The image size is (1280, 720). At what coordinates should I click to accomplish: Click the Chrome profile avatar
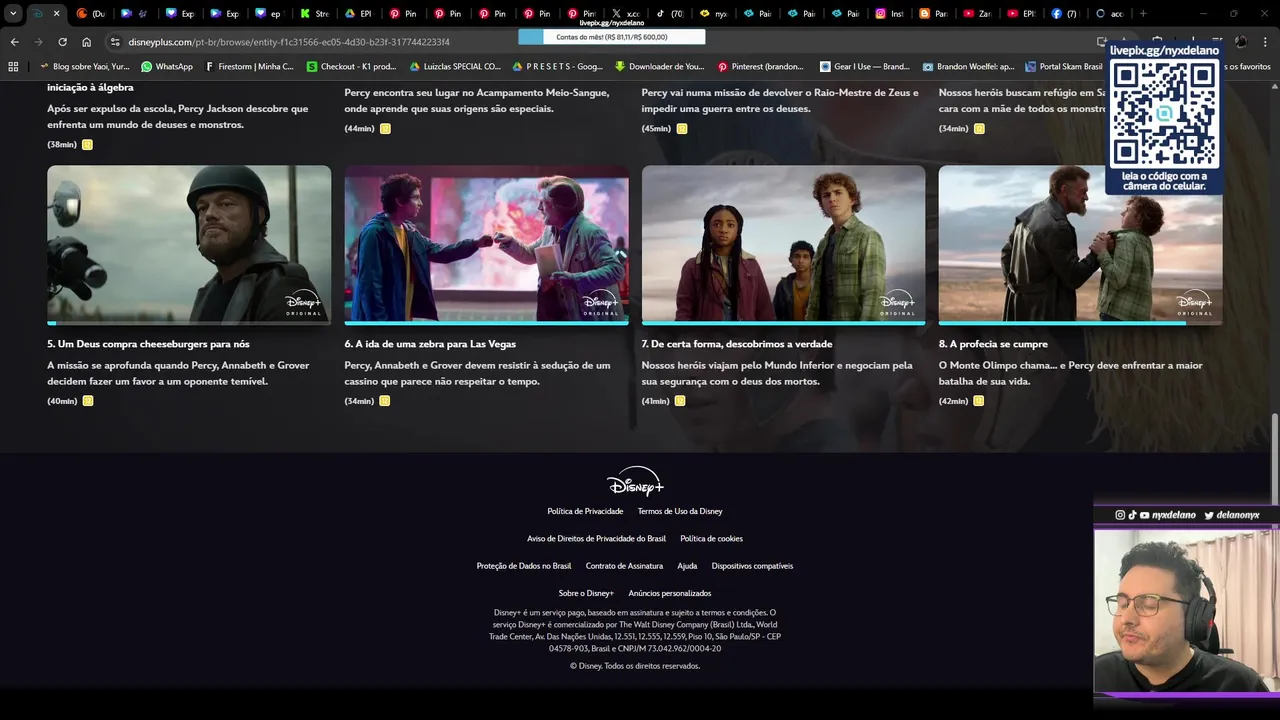(x=1241, y=42)
